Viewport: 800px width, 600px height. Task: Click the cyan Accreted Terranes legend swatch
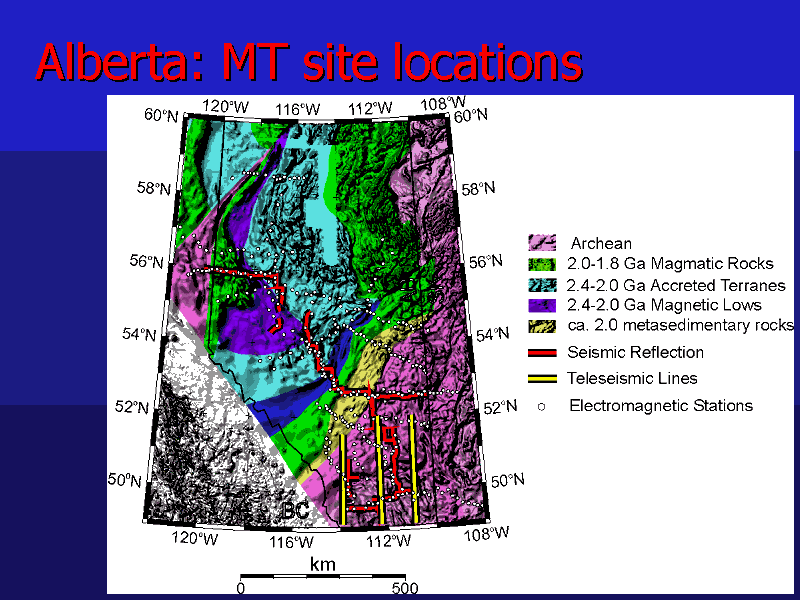point(542,285)
